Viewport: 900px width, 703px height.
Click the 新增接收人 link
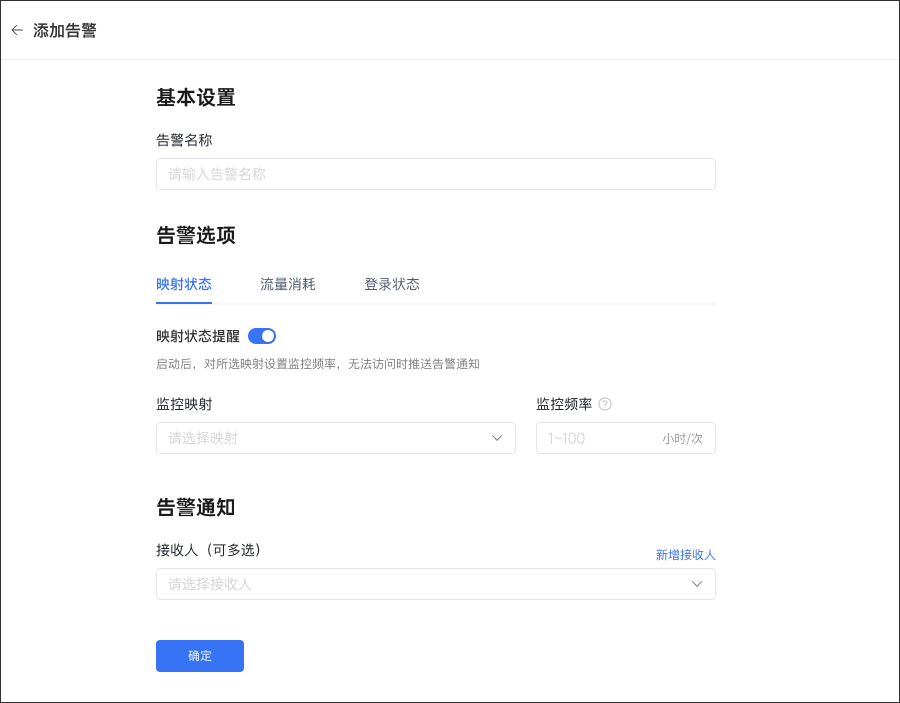pyautogui.click(x=685, y=554)
